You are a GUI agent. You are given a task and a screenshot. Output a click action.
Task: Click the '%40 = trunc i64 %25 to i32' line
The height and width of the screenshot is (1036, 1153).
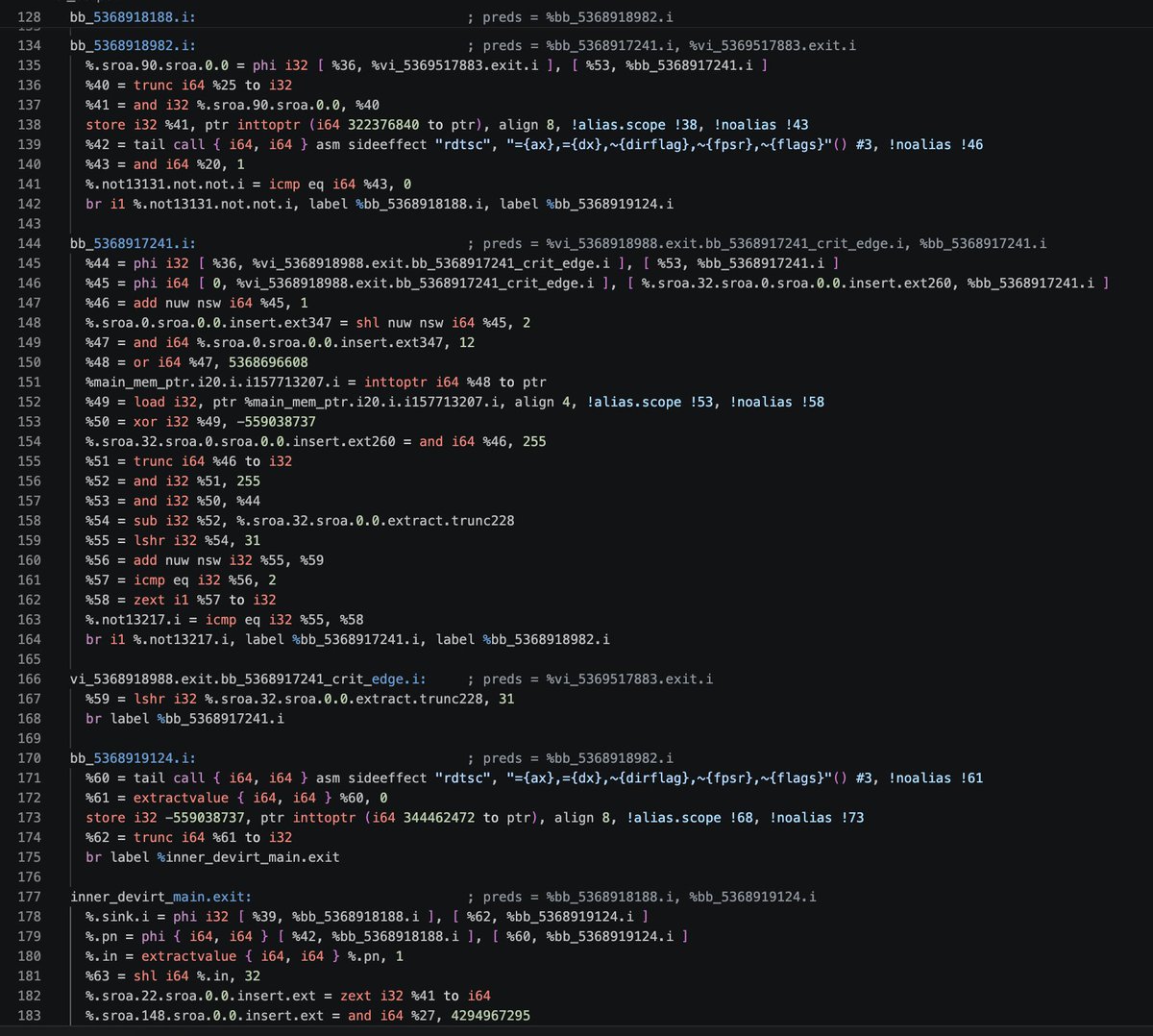[x=188, y=85]
